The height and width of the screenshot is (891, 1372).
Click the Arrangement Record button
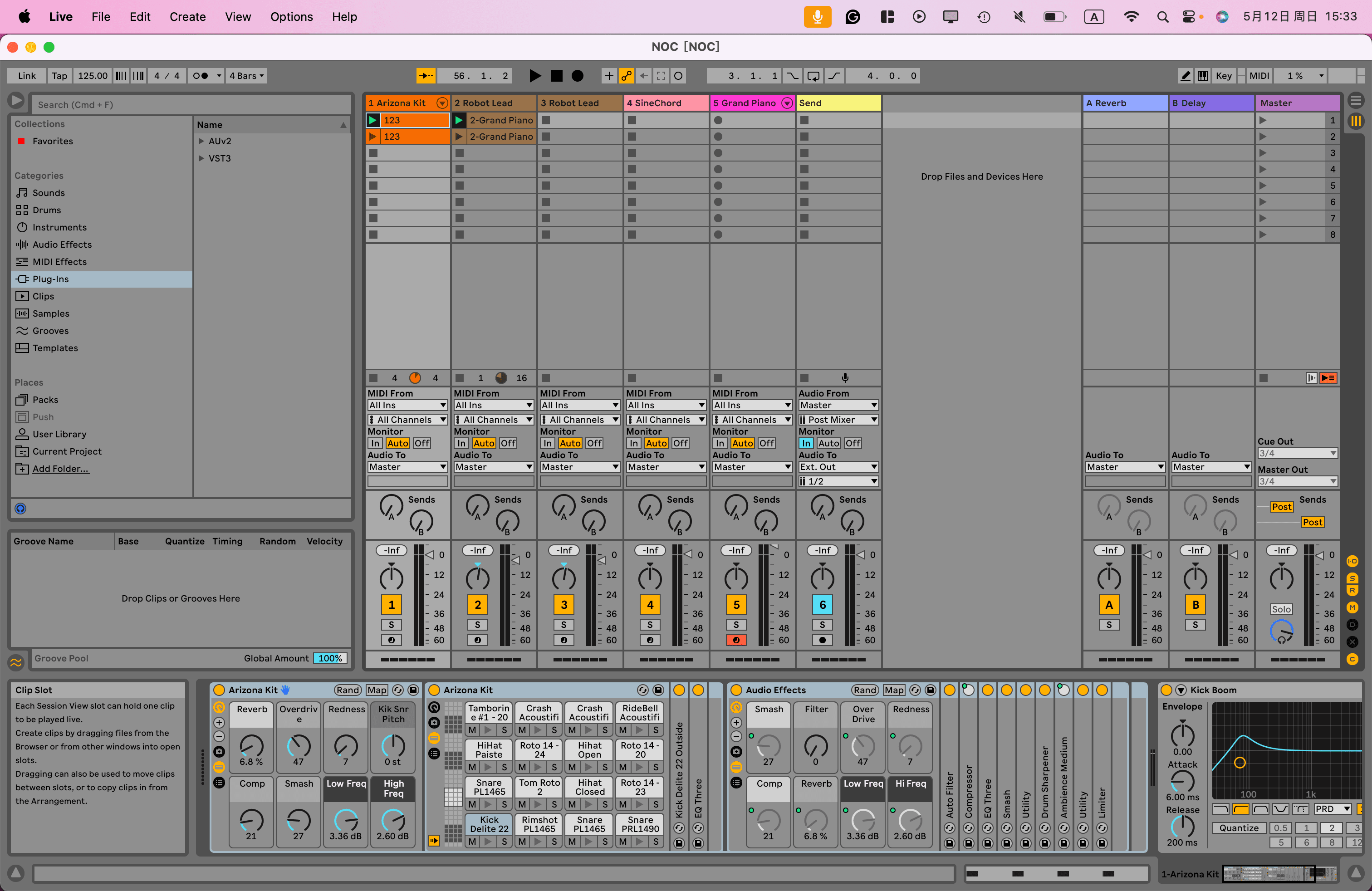pyautogui.click(x=577, y=75)
